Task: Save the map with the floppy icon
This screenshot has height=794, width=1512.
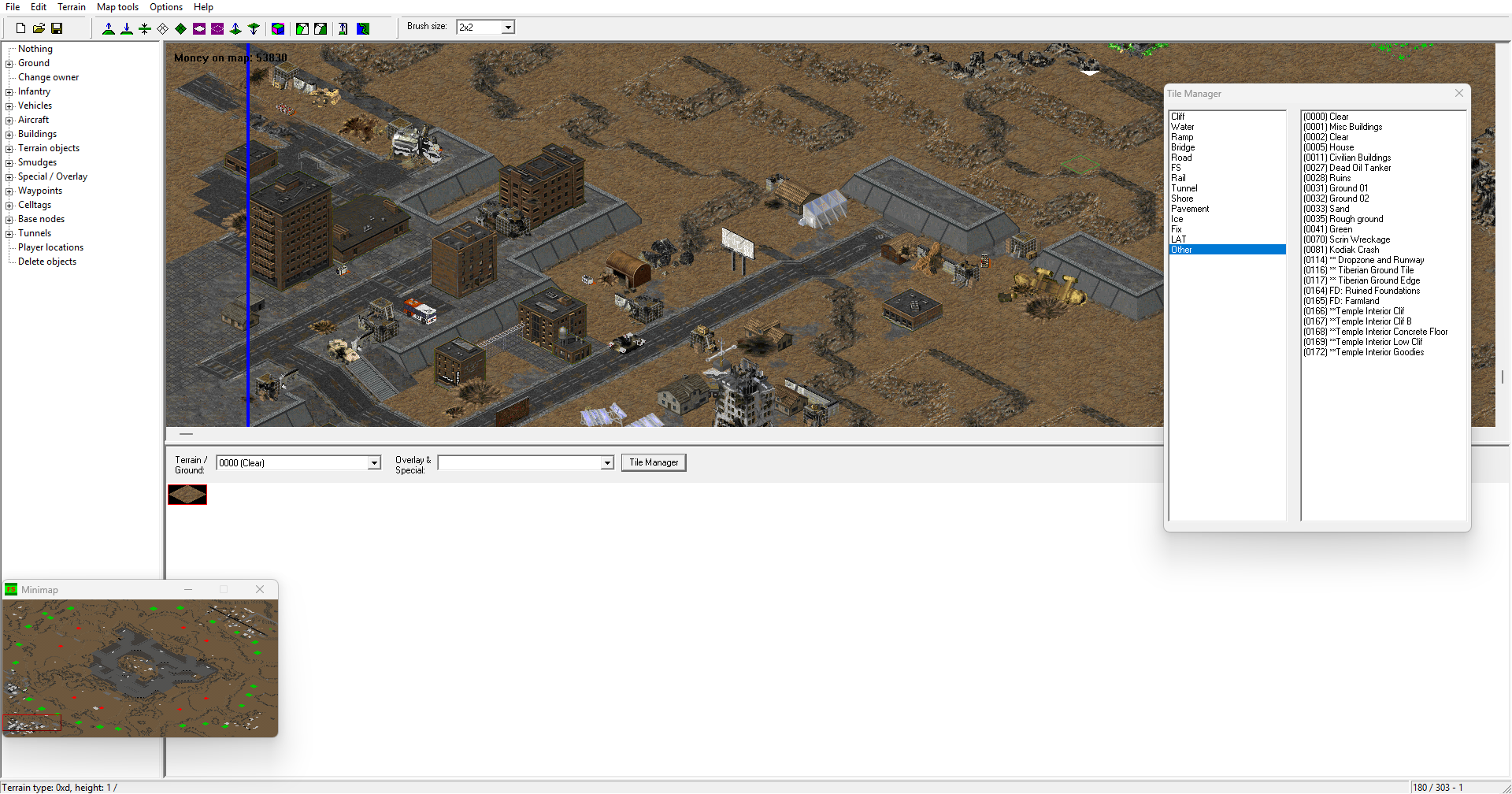Action: 57,28
